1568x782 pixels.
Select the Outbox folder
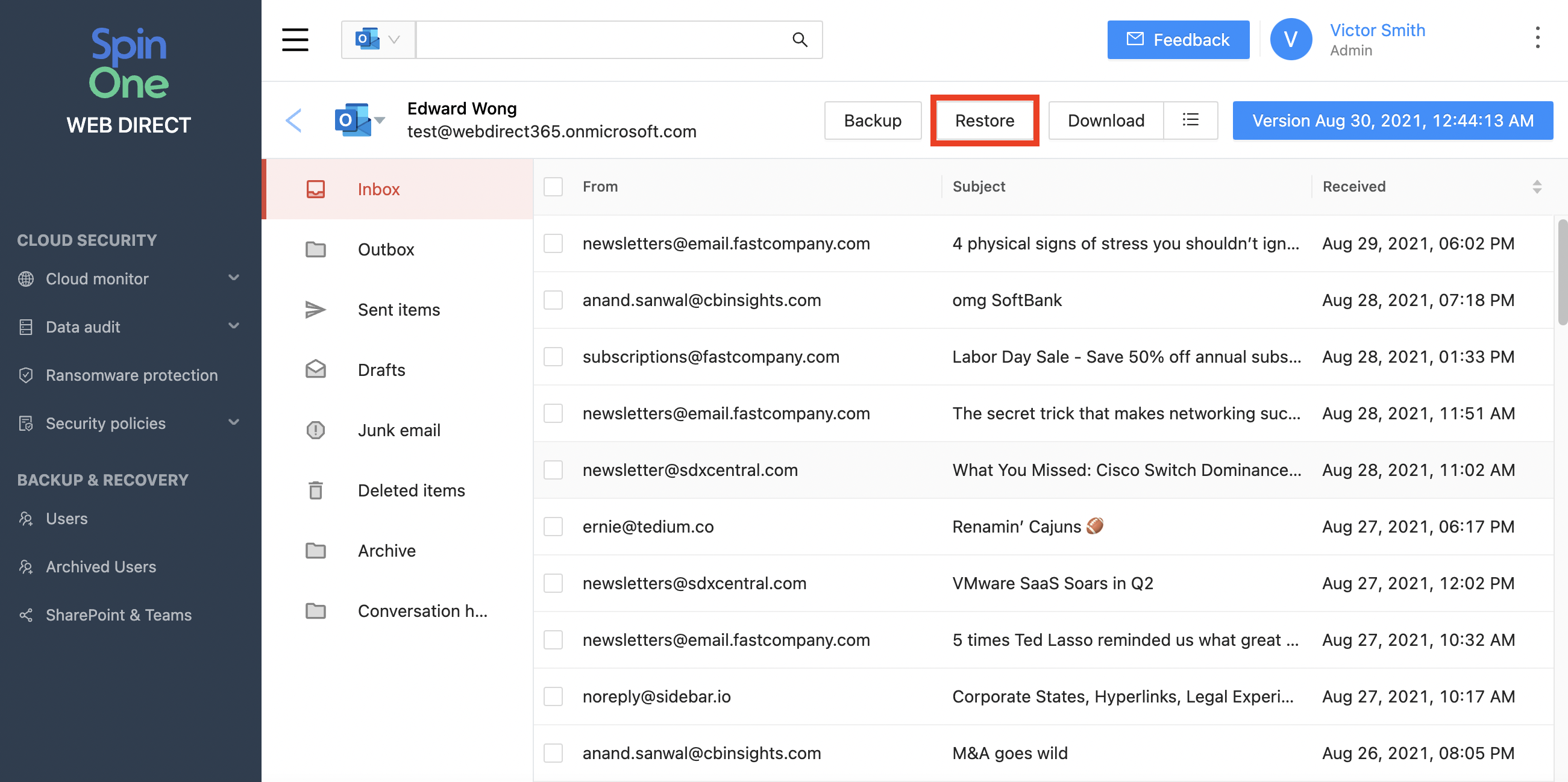(398, 249)
